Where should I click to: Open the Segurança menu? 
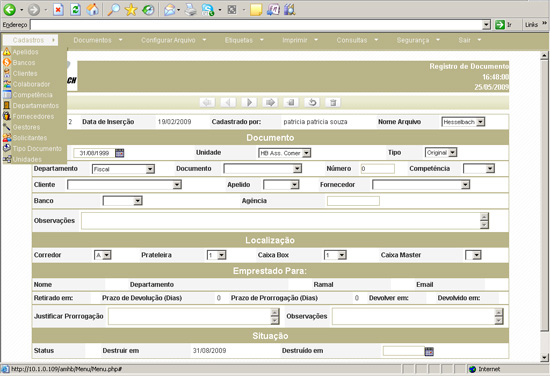(418, 40)
